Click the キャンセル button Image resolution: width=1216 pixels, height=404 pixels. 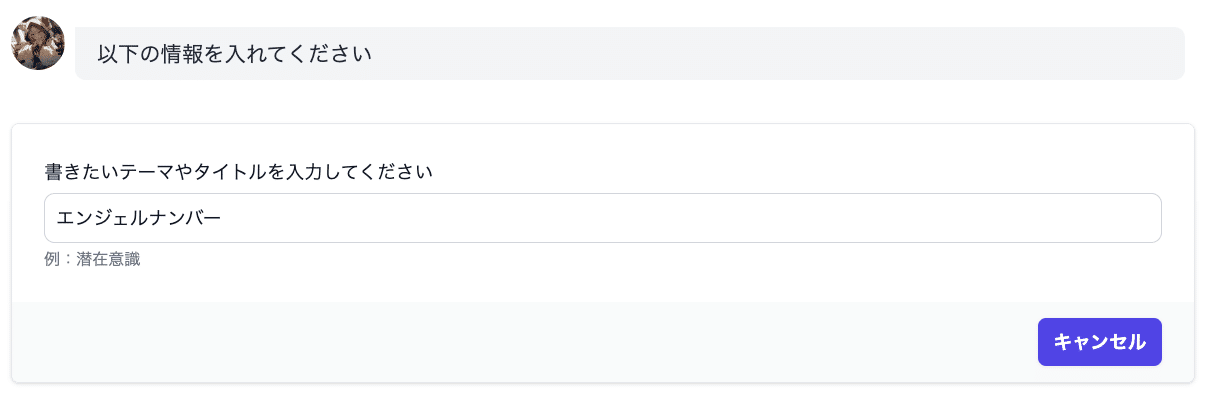pos(1099,342)
